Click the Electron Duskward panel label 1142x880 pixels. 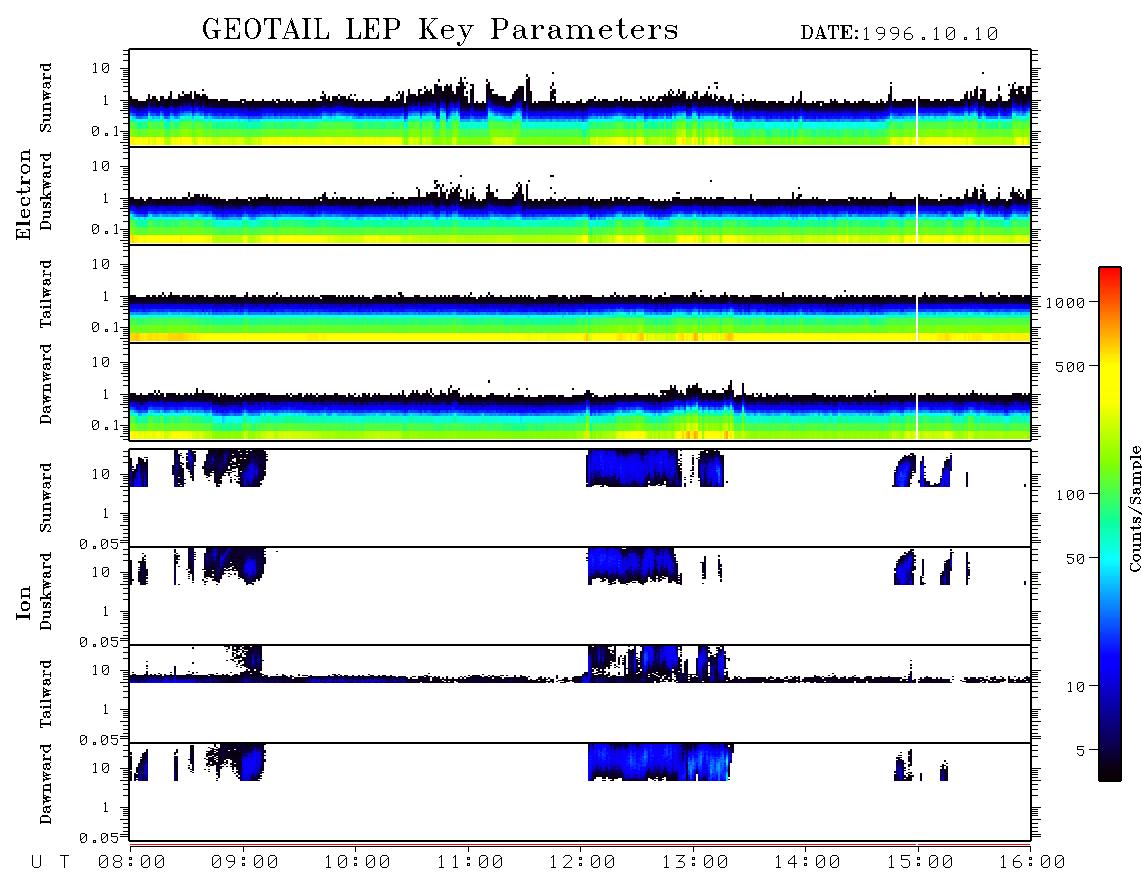click(46, 192)
